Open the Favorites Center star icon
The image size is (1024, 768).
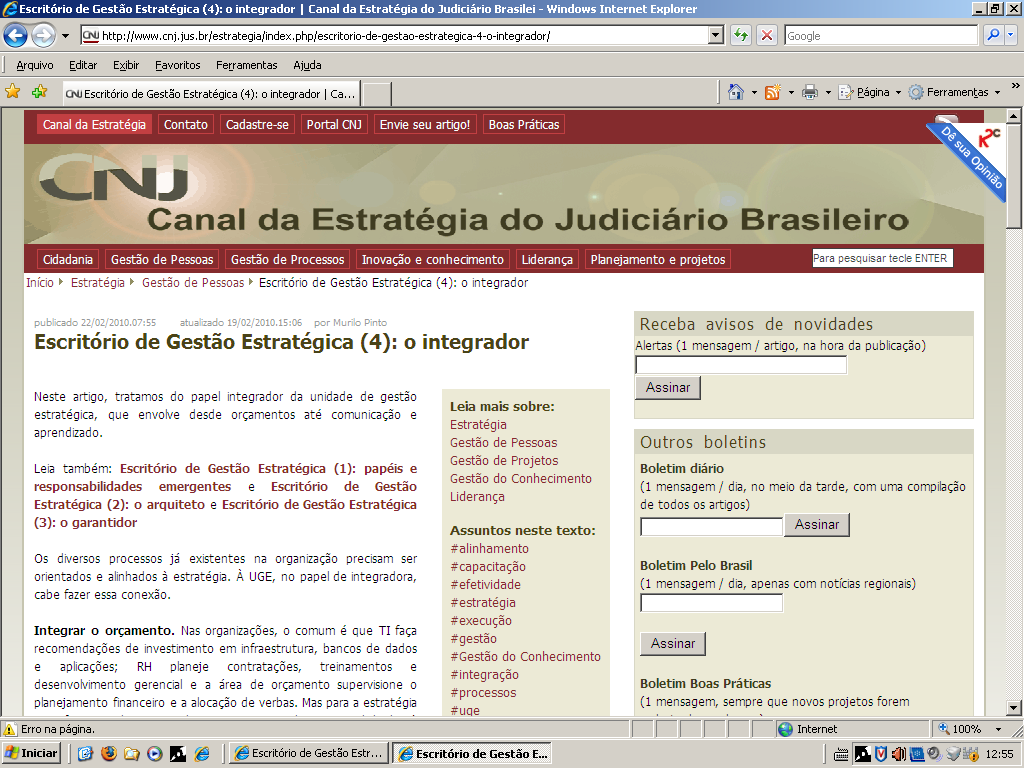pyautogui.click(x=13, y=92)
